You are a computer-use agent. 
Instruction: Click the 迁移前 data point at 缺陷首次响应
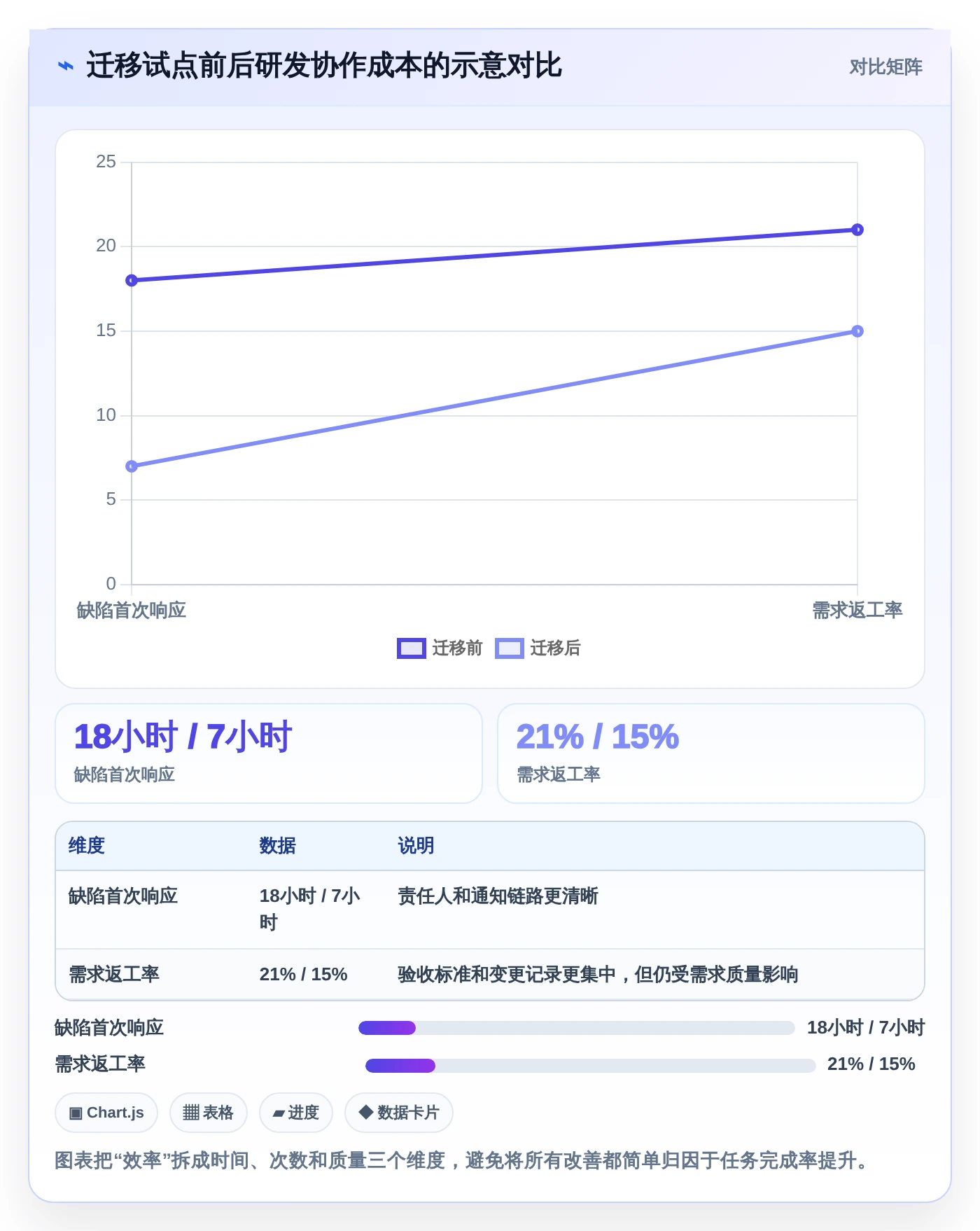tap(132, 281)
